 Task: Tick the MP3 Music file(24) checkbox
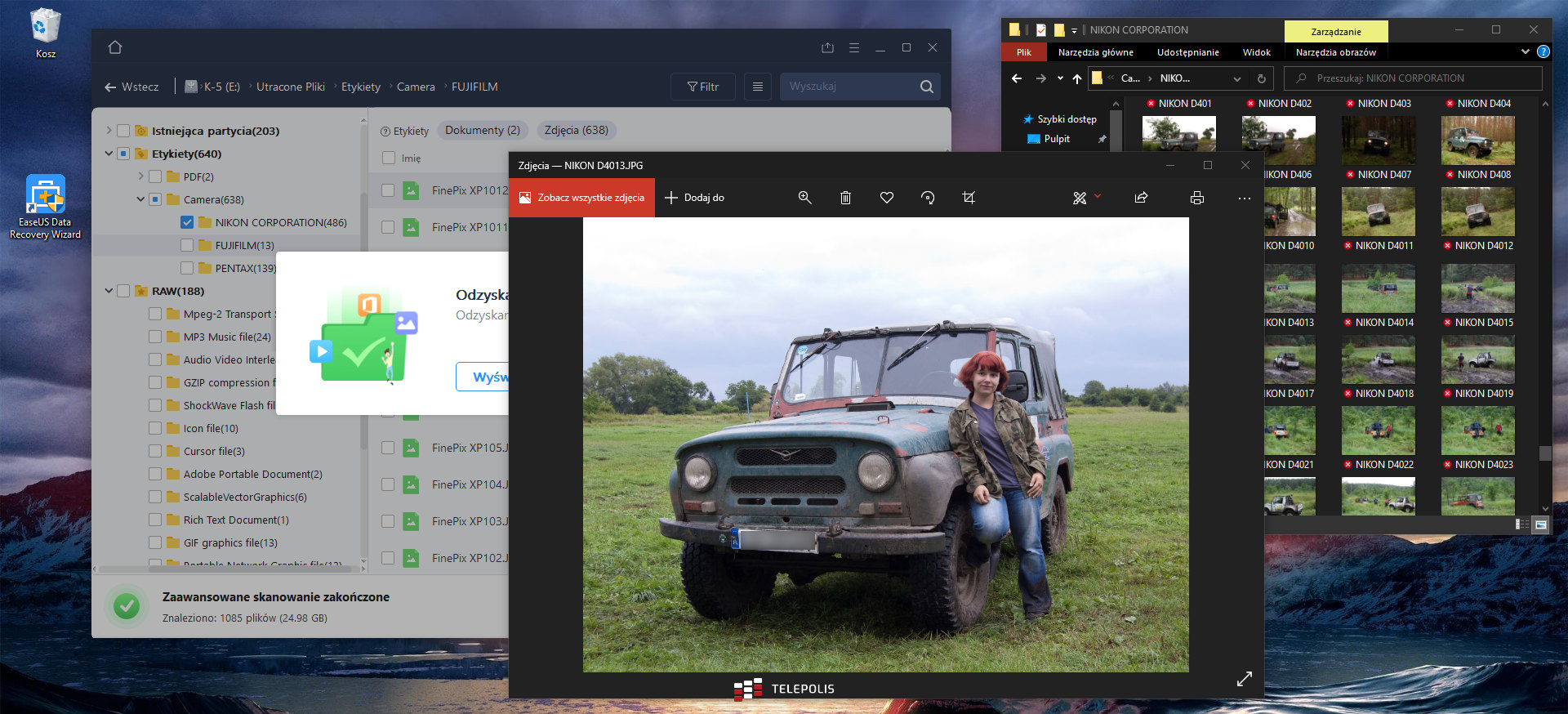(155, 337)
